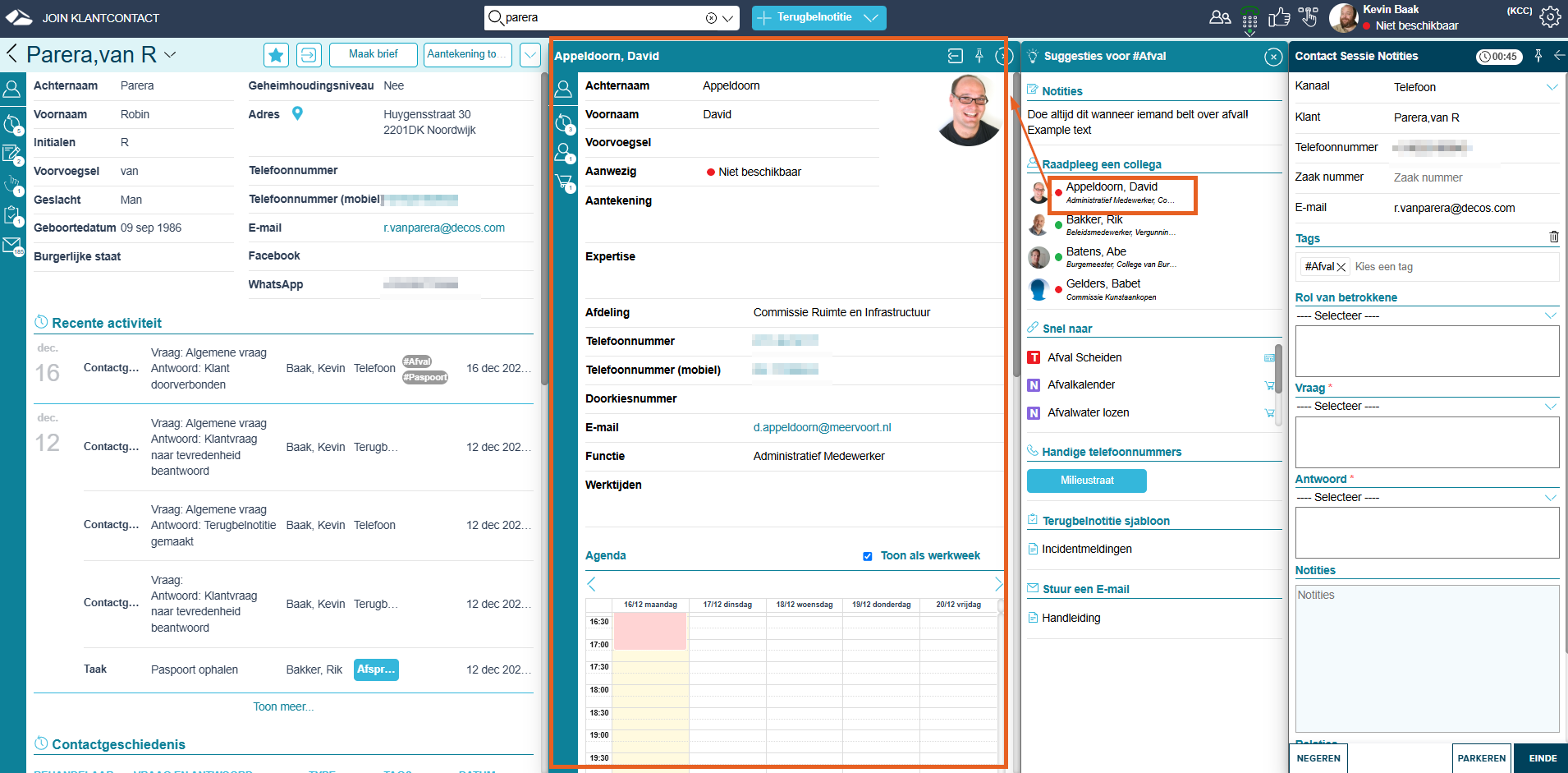Open the colleagues icon in the top bar
The image size is (1568, 773).
coord(1220,17)
